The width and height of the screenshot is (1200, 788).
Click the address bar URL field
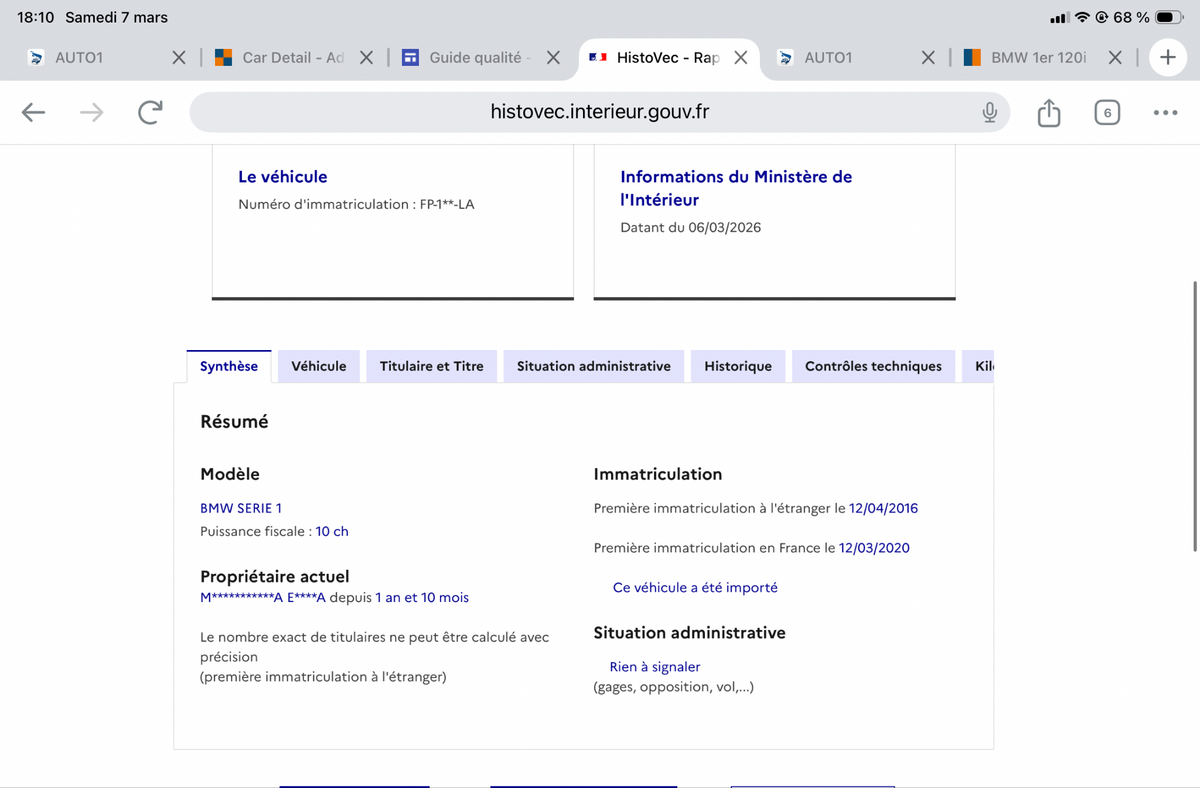tap(598, 113)
